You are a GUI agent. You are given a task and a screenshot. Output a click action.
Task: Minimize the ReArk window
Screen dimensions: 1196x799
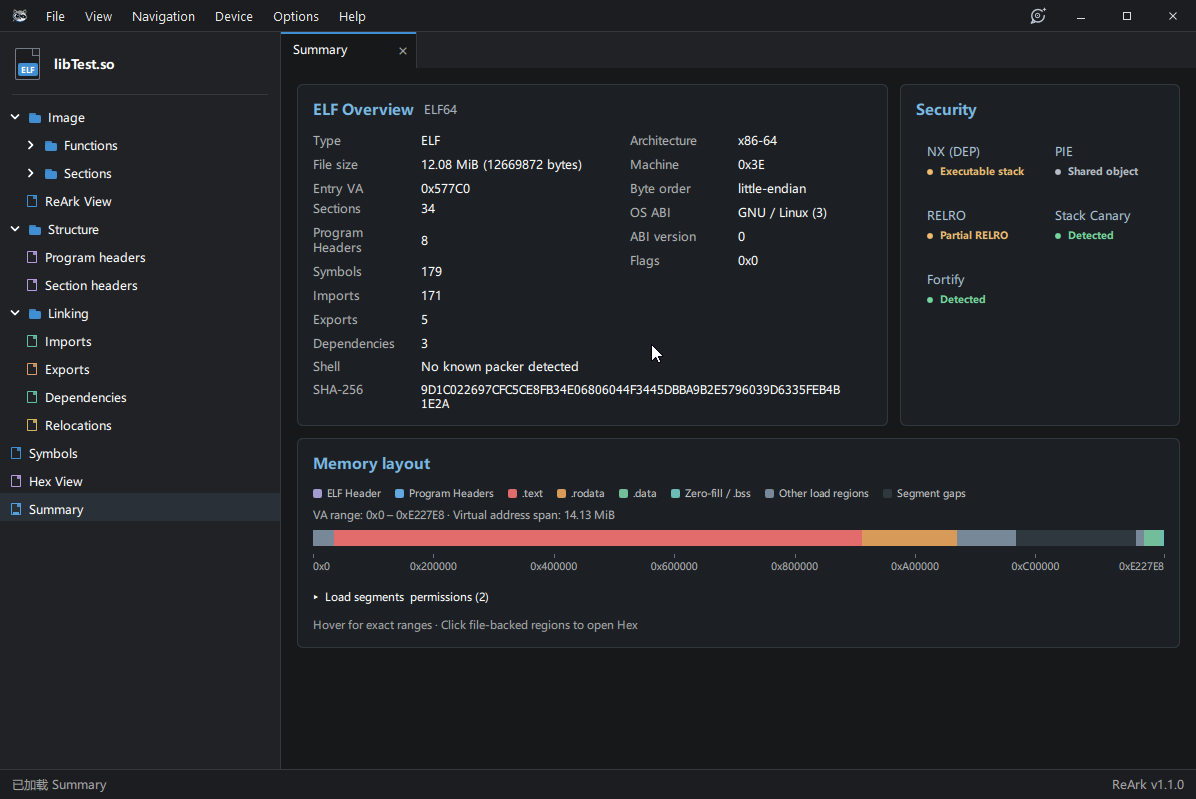pyautogui.click(x=1081, y=16)
